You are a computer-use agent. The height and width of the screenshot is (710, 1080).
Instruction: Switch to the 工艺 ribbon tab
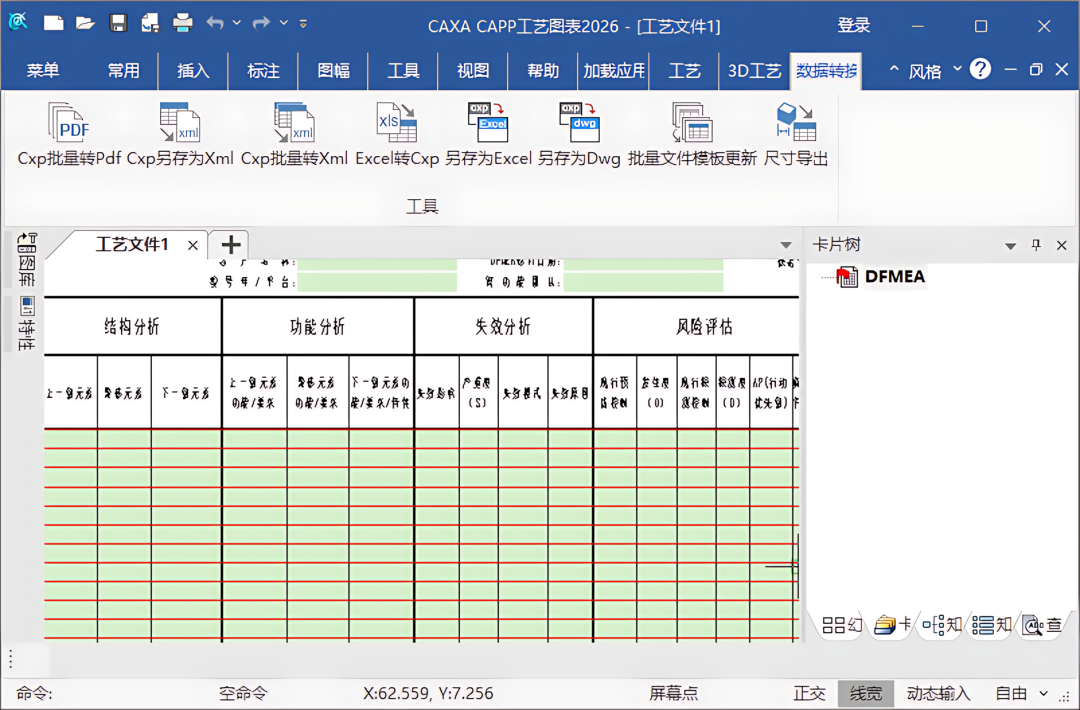pos(684,70)
